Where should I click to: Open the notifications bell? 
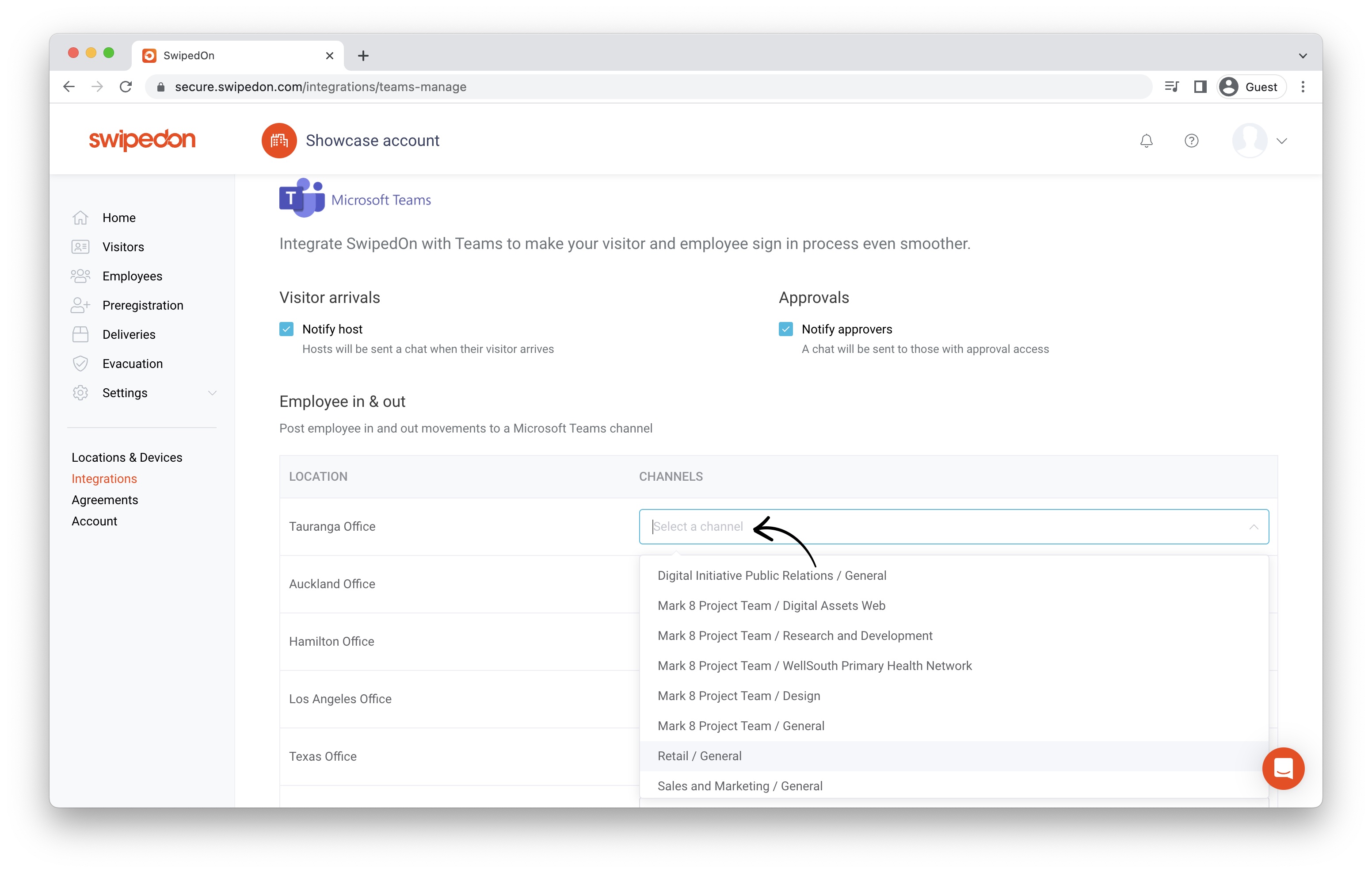(1146, 140)
